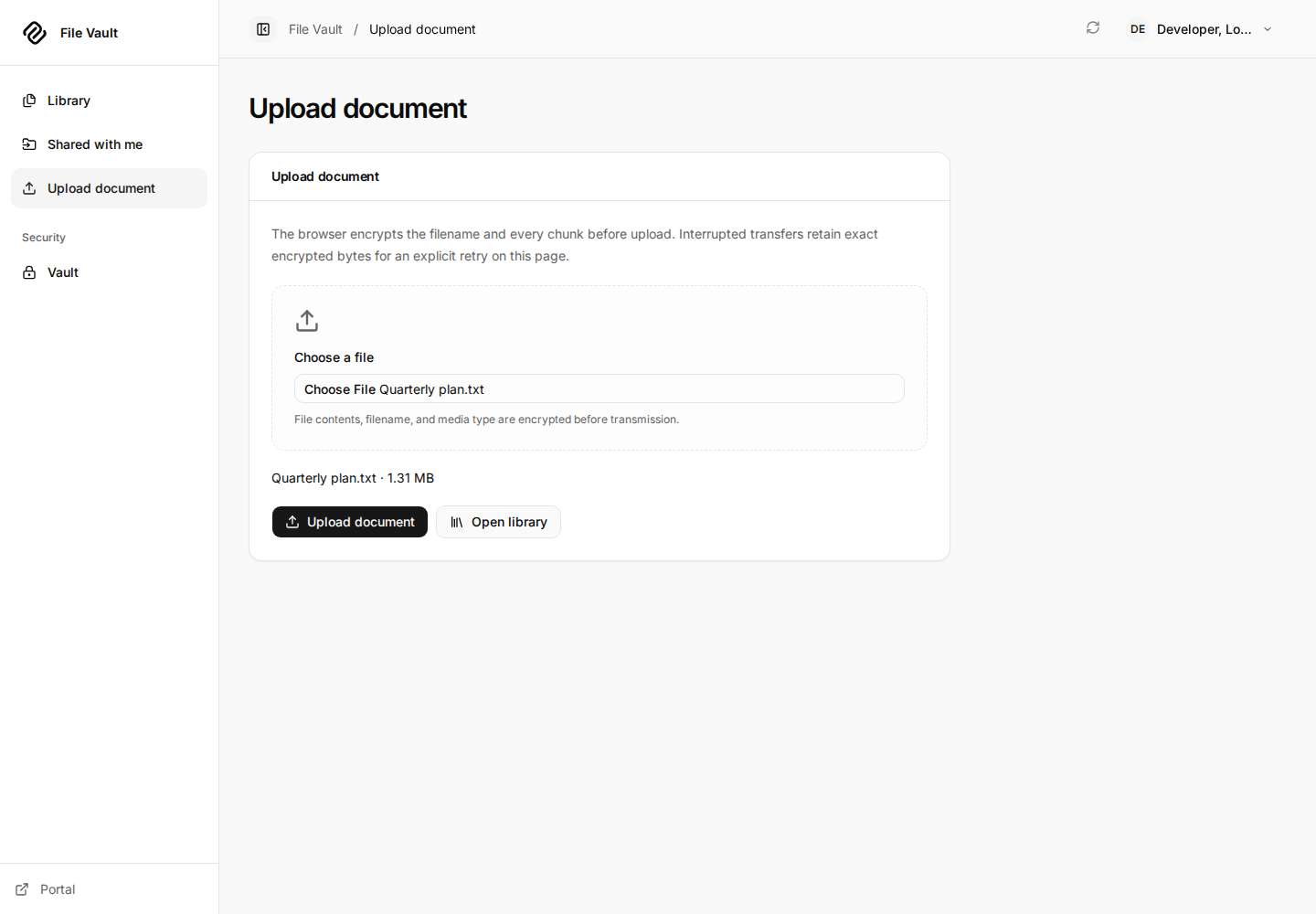Viewport: 1316px width, 914px height.
Task: Click the Portal external link
Action: 46,889
